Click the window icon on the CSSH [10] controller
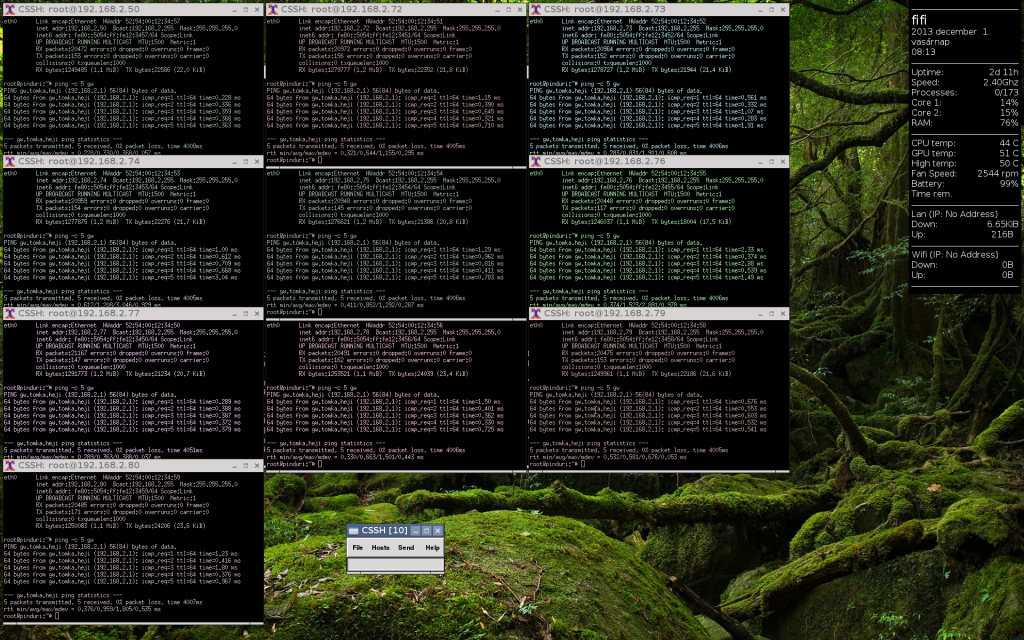 356,530
